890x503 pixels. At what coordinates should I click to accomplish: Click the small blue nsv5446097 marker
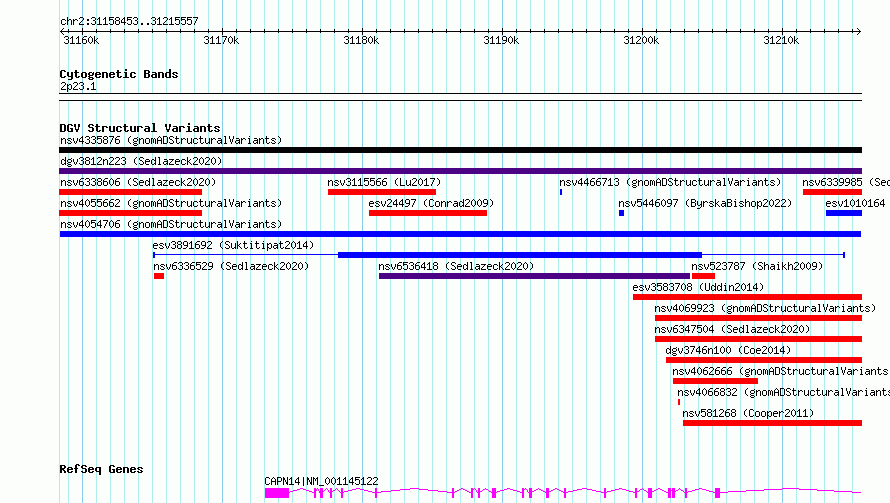pyautogui.click(x=622, y=213)
